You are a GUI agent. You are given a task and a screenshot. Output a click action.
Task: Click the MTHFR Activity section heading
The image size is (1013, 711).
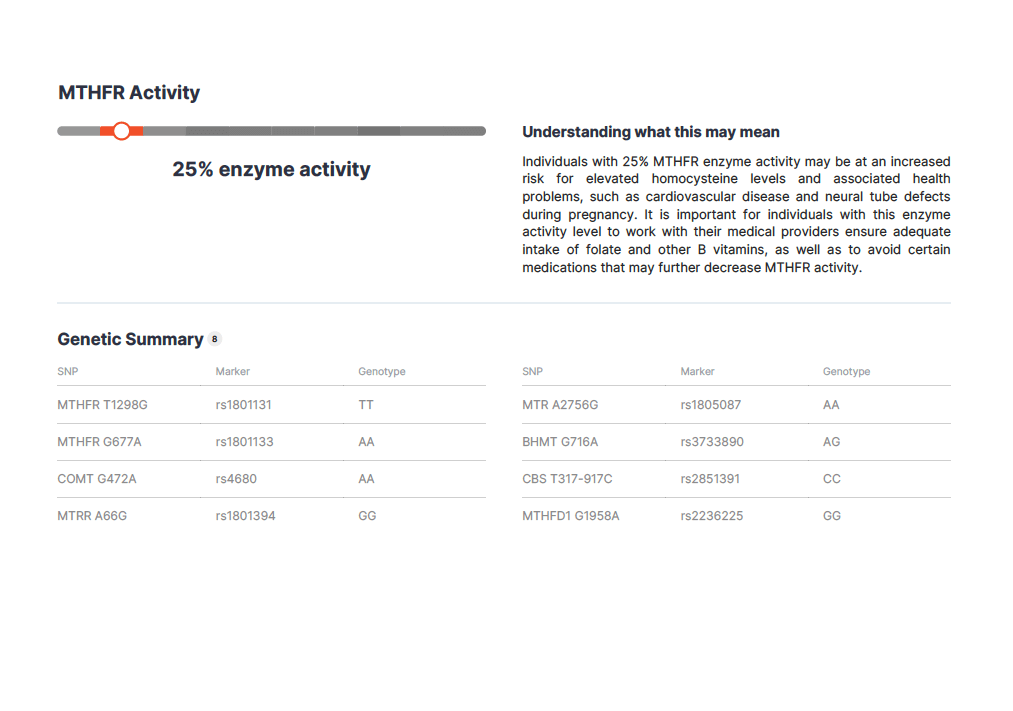pos(129,93)
